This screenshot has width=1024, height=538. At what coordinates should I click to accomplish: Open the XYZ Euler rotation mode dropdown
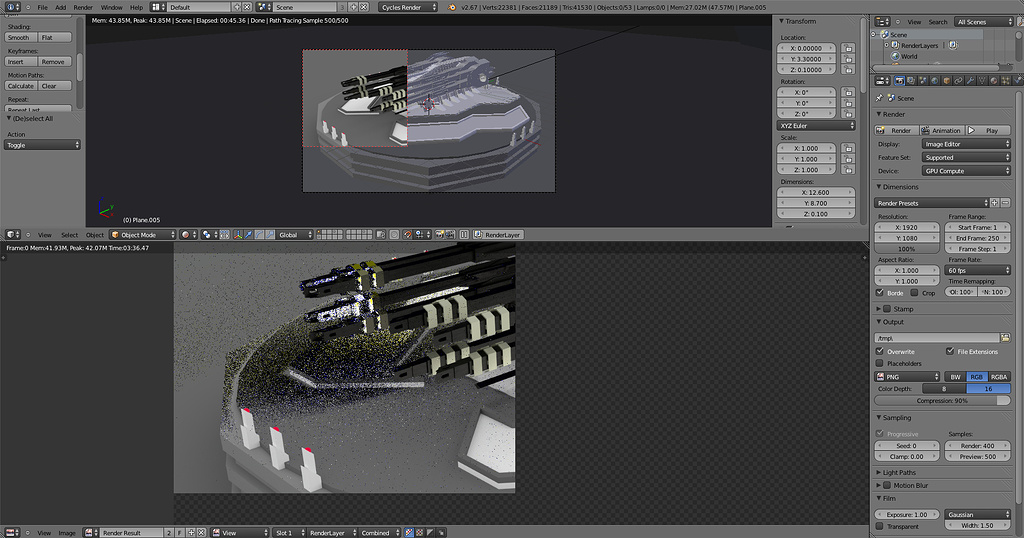point(816,125)
